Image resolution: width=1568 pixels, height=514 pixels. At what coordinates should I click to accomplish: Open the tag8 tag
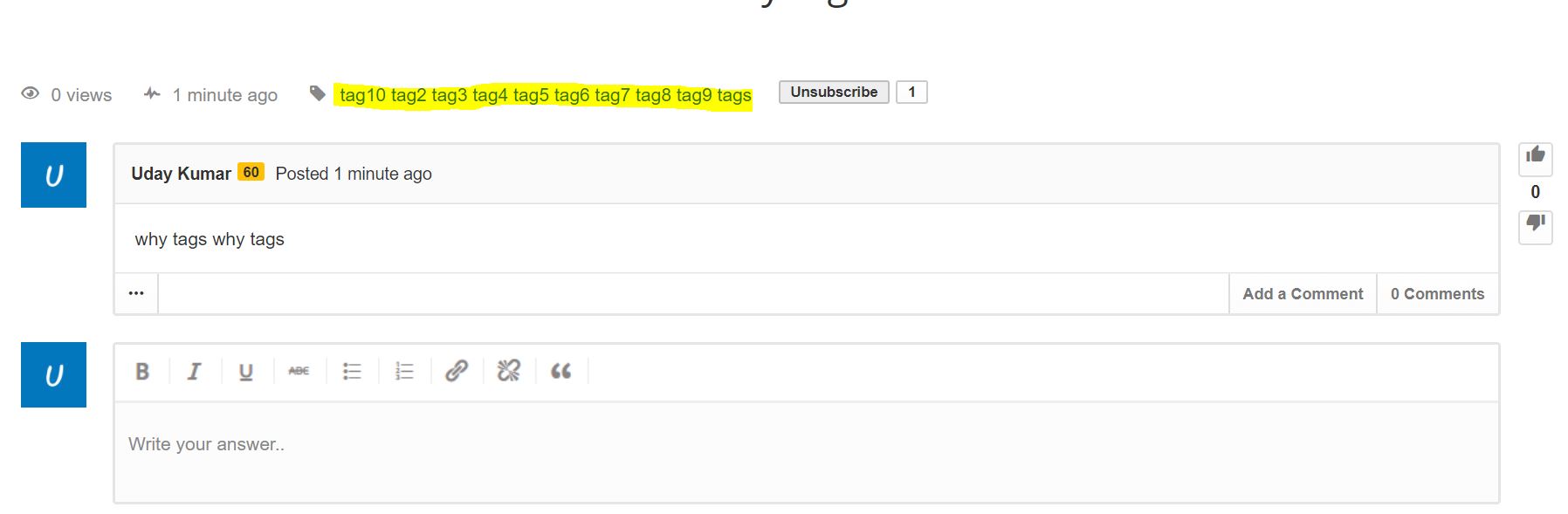(653, 95)
